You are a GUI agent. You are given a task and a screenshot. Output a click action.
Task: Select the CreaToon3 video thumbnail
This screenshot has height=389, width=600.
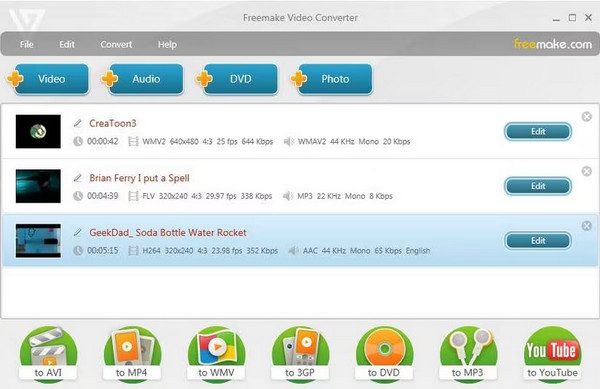38,131
